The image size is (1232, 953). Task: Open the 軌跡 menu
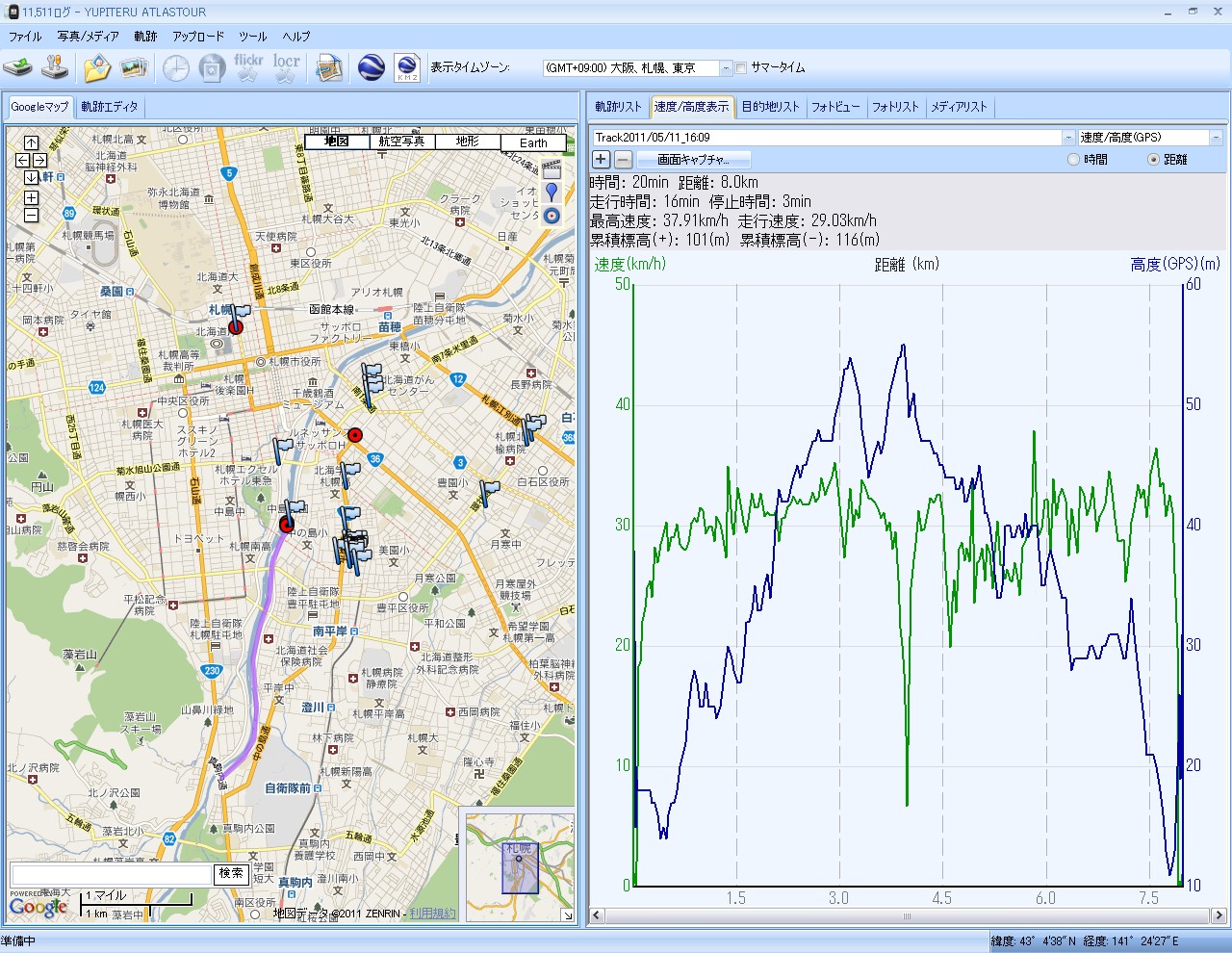pyautogui.click(x=145, y=37)
